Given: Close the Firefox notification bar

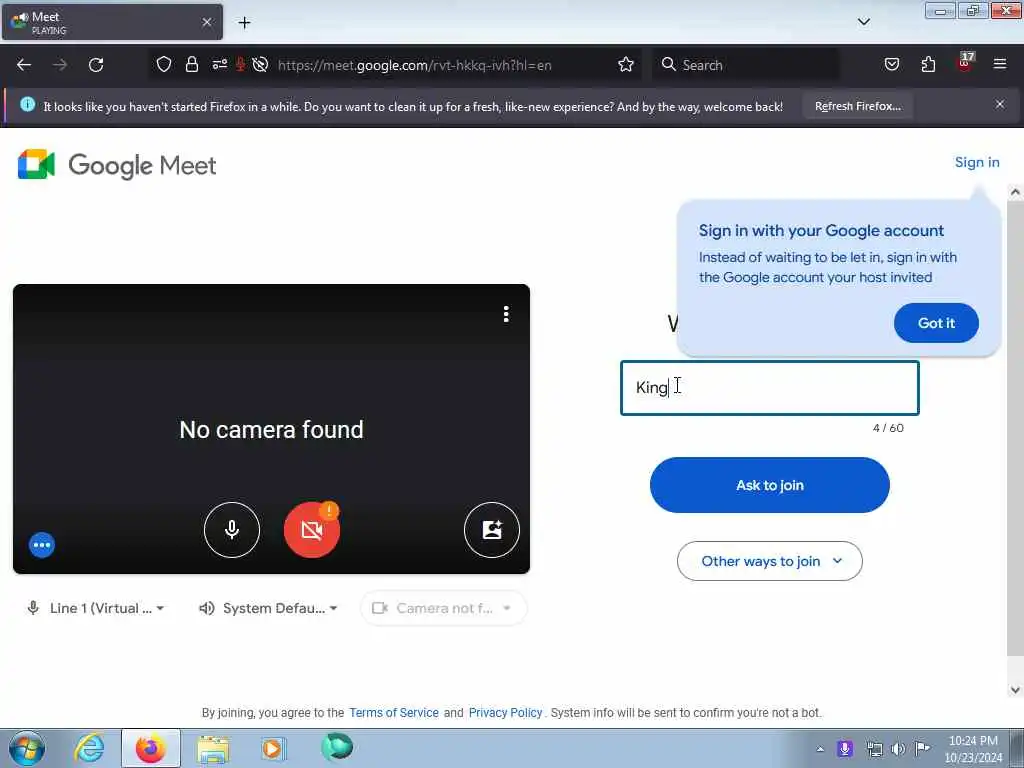Looking at the screenshot, I should tap(1000, 104).
